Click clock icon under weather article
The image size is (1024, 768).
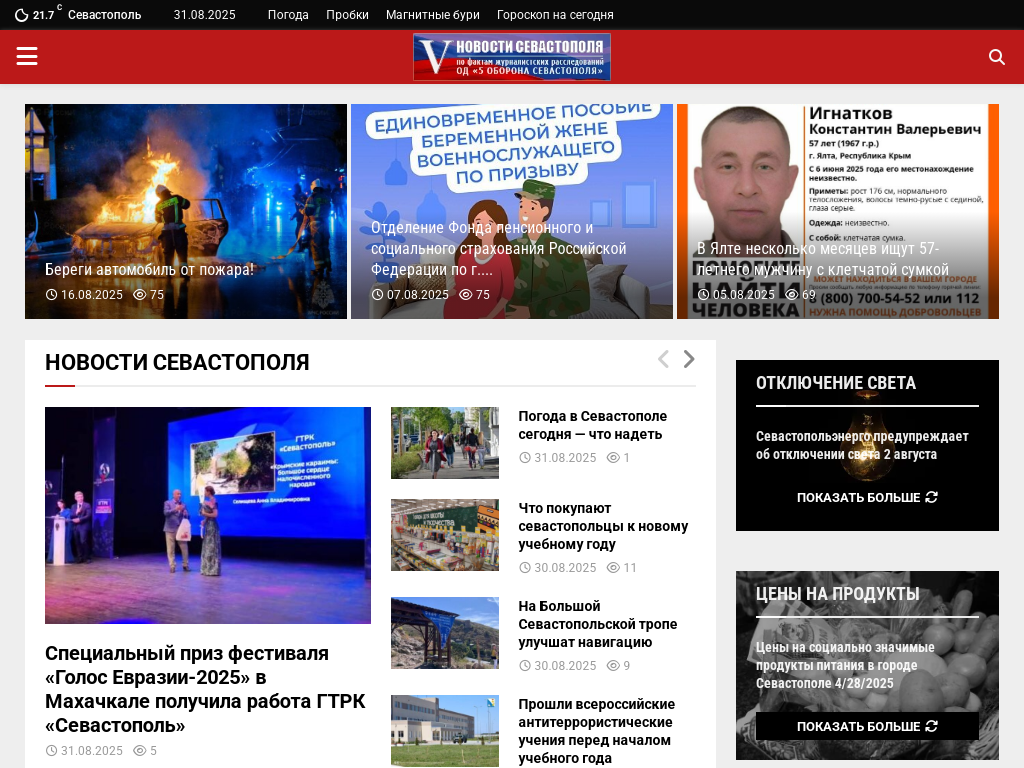tap(524, 458)
